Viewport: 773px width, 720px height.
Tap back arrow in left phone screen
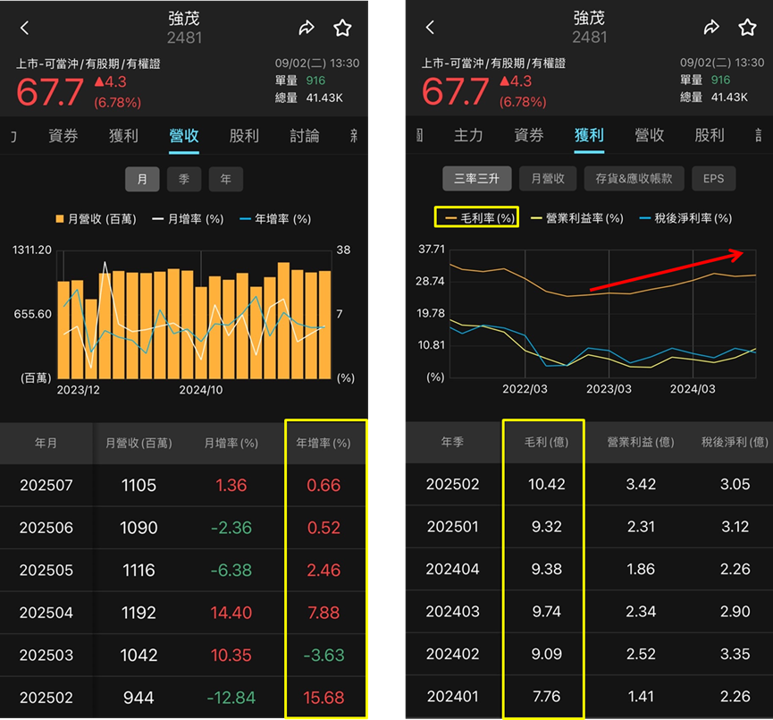(x=25, y=28)
